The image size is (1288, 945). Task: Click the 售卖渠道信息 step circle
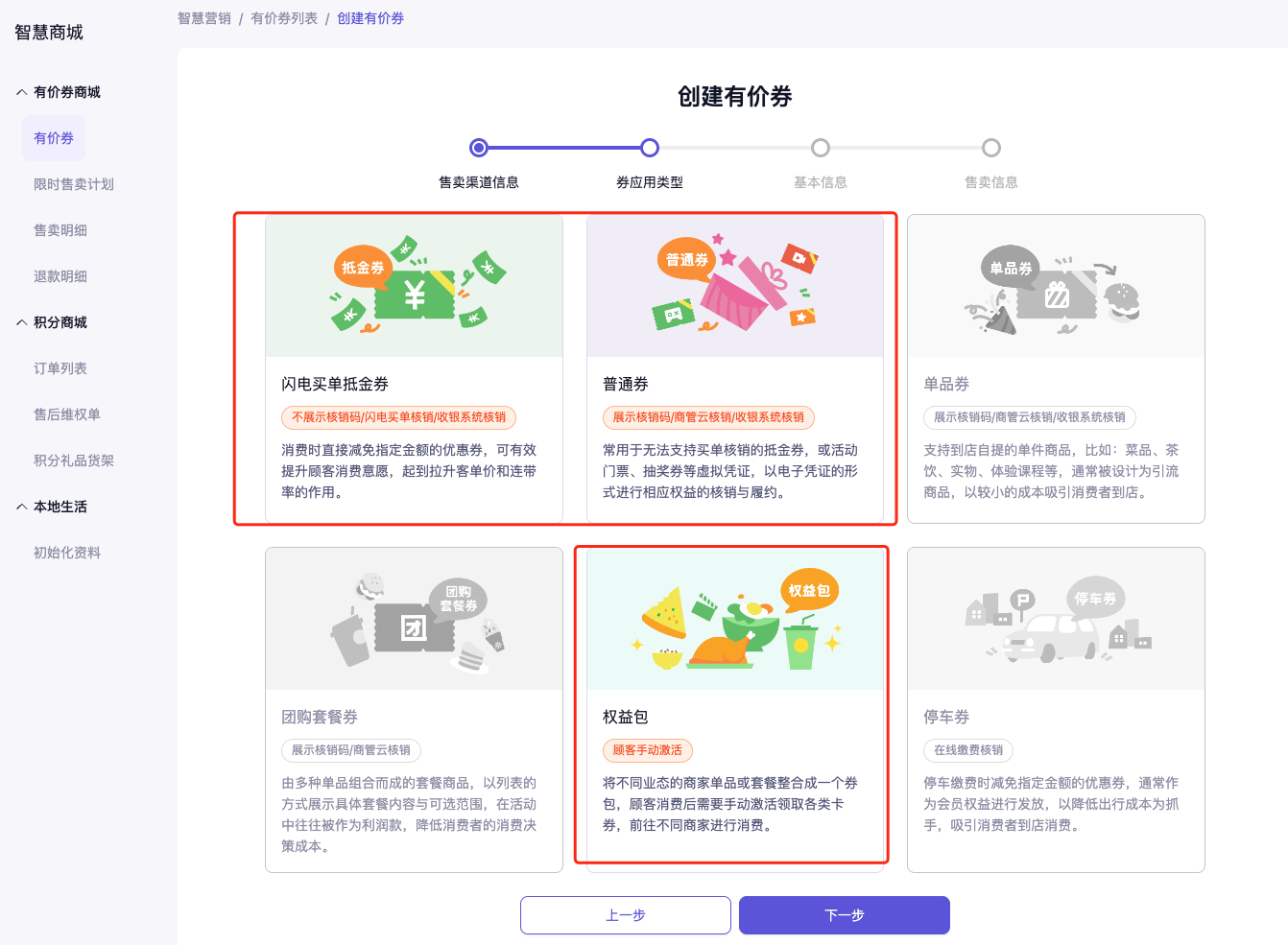tap(479, 148)
